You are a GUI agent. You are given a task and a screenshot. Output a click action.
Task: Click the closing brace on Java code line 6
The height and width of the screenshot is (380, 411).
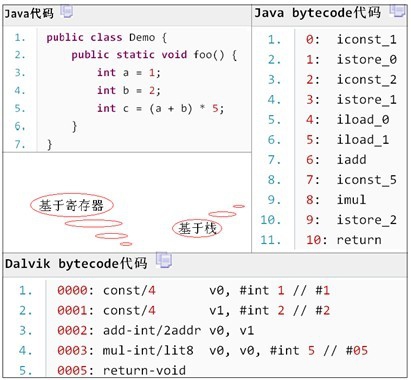tap(75, 127)
